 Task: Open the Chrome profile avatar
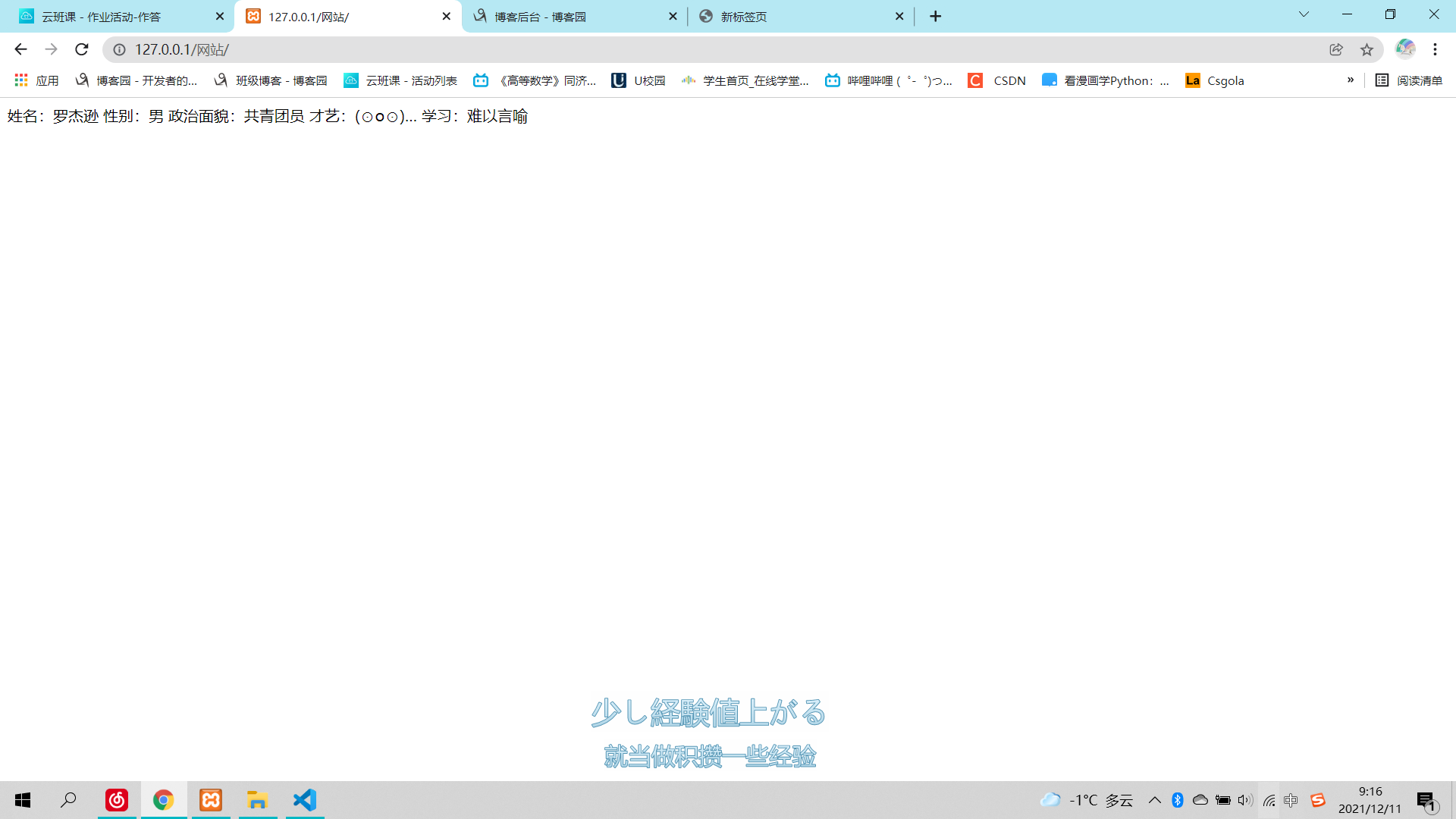coord(1405,49)
